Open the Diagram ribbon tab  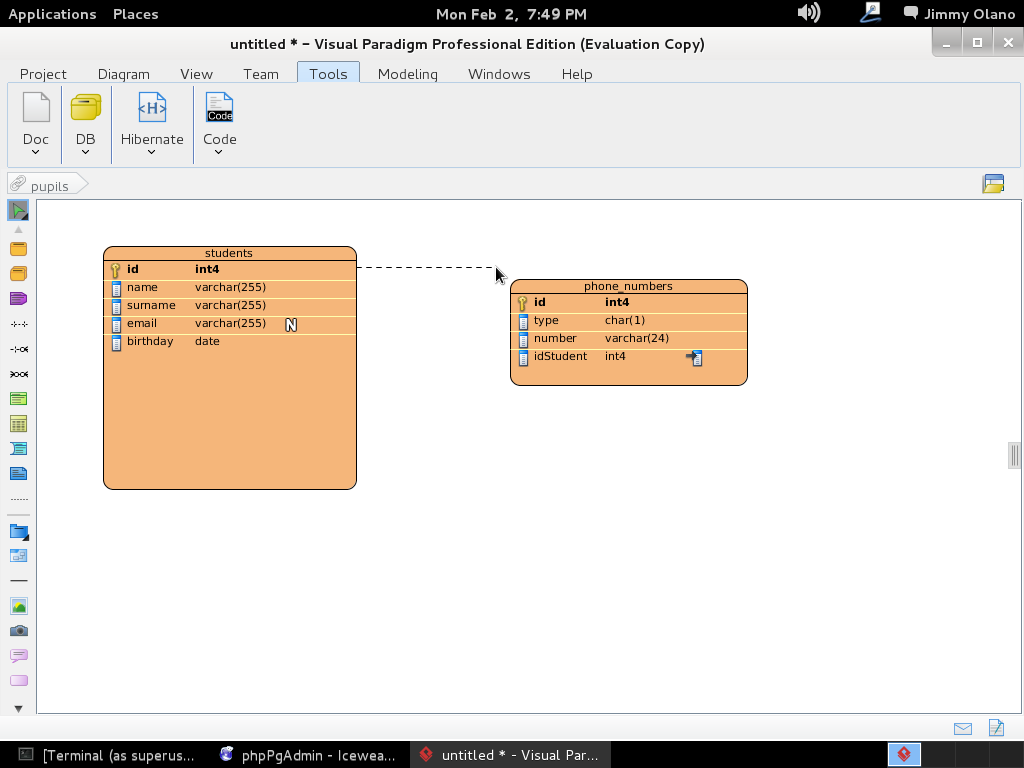124,74
